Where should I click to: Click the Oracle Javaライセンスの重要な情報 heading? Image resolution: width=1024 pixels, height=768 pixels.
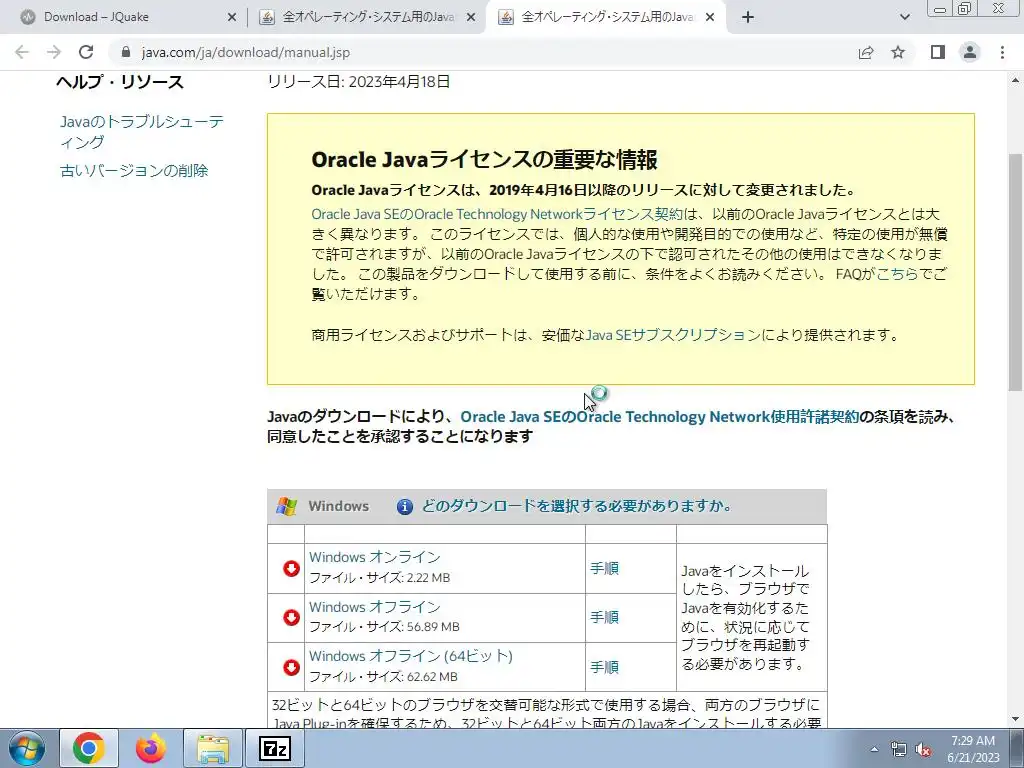[484, 160]
